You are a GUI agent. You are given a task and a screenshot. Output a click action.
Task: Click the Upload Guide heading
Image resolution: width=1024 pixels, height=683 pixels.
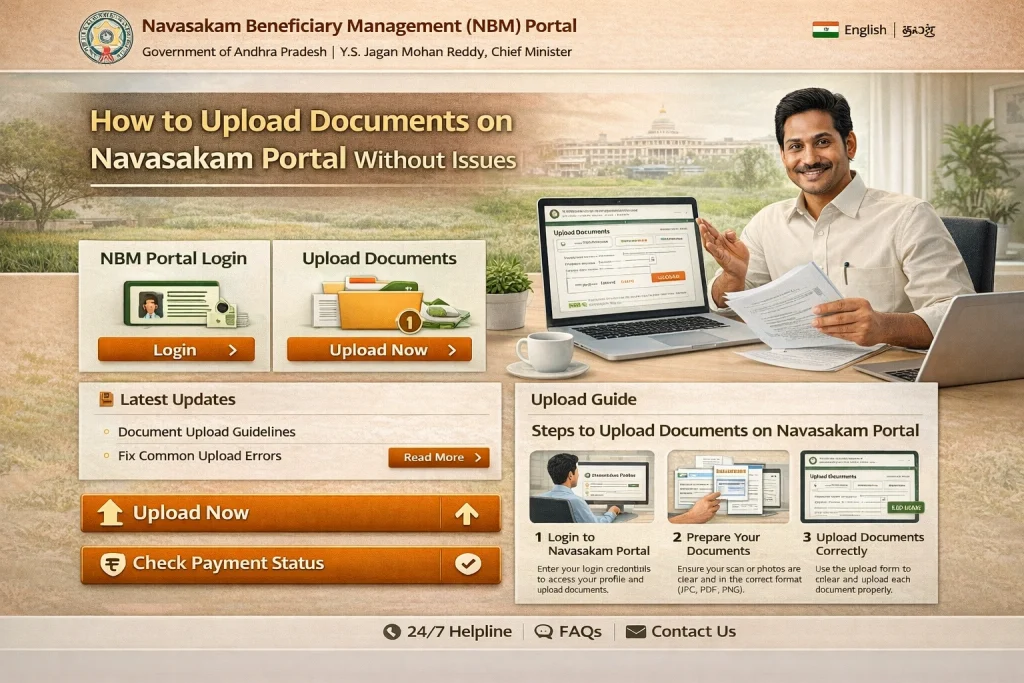584,399
